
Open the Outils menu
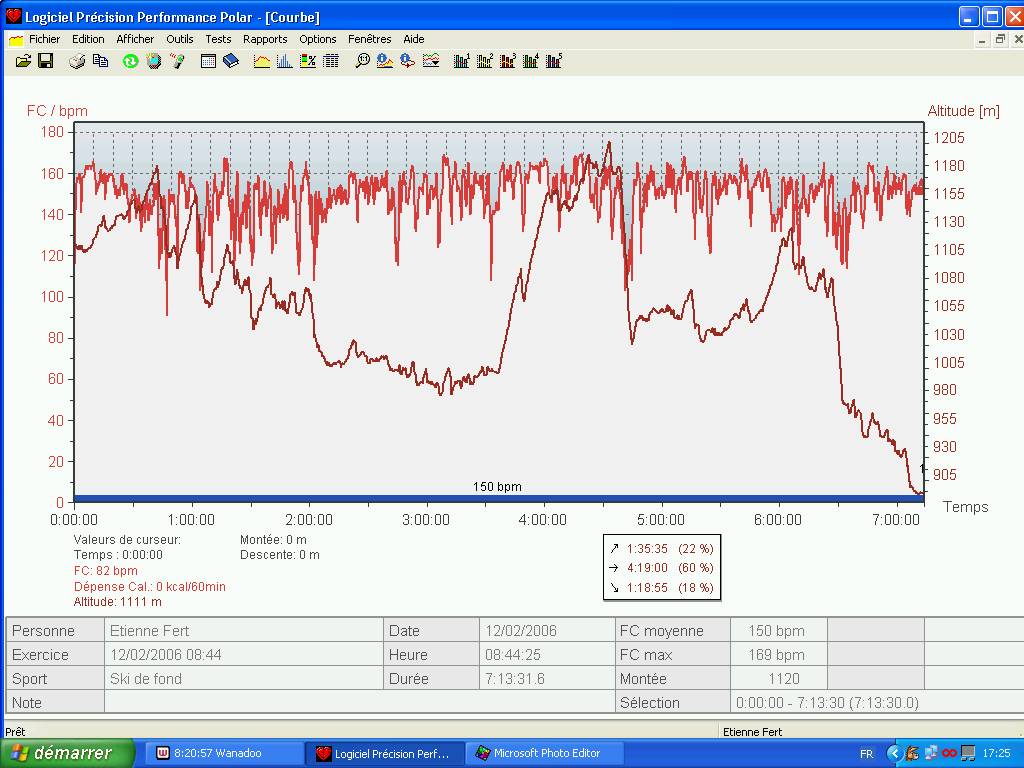coord(180,39)
